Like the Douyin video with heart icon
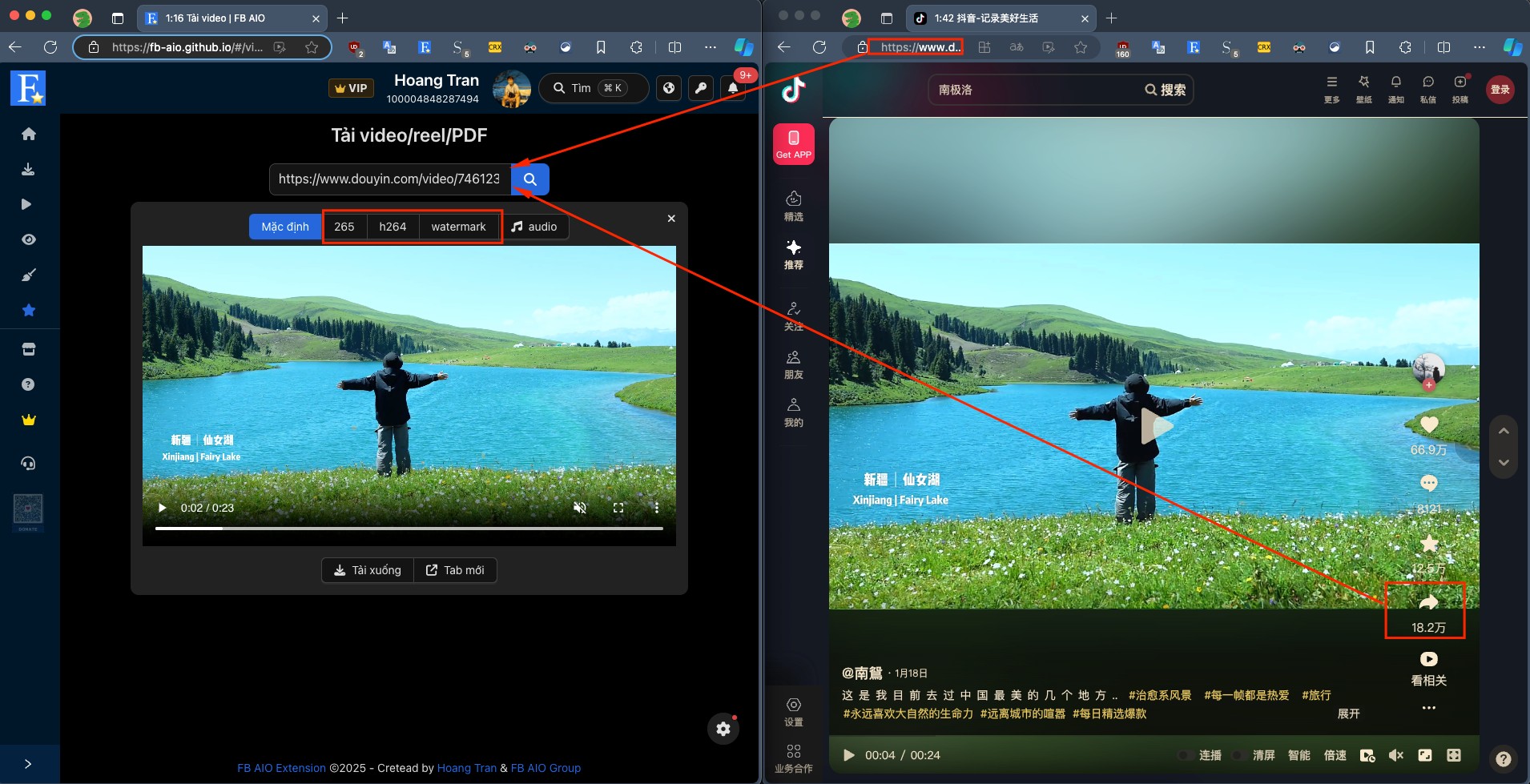 (1429, 424)
